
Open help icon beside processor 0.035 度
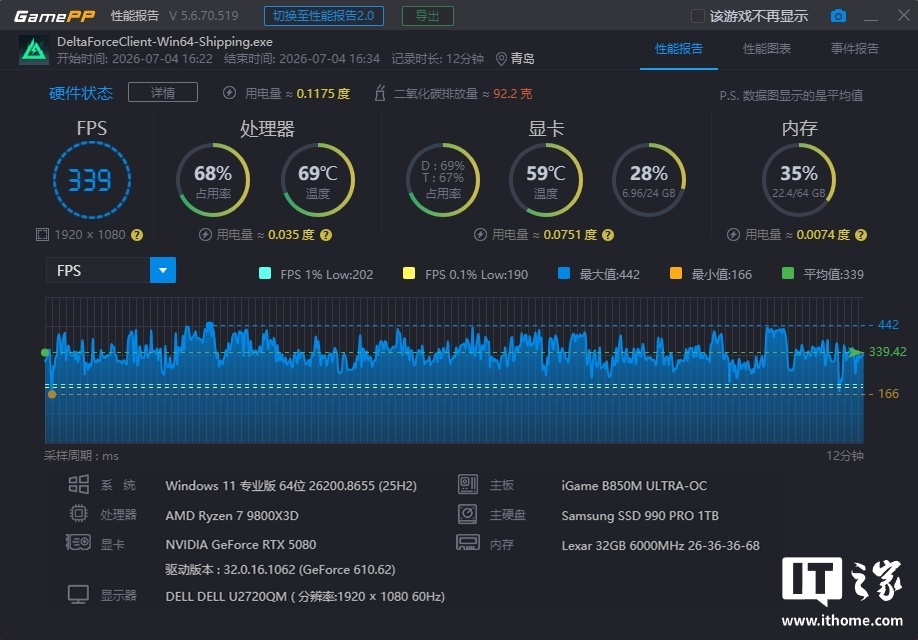click(326, 235)
